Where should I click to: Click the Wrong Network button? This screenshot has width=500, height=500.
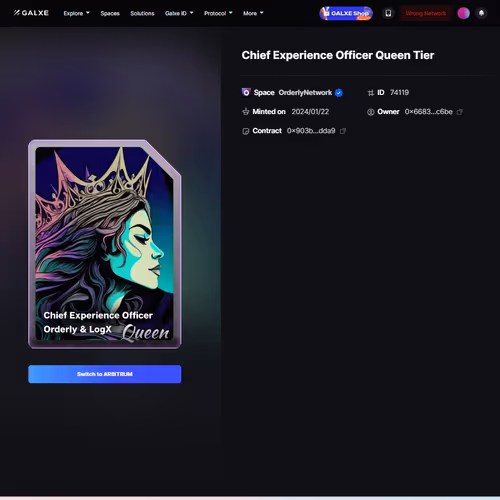point(426,13)
